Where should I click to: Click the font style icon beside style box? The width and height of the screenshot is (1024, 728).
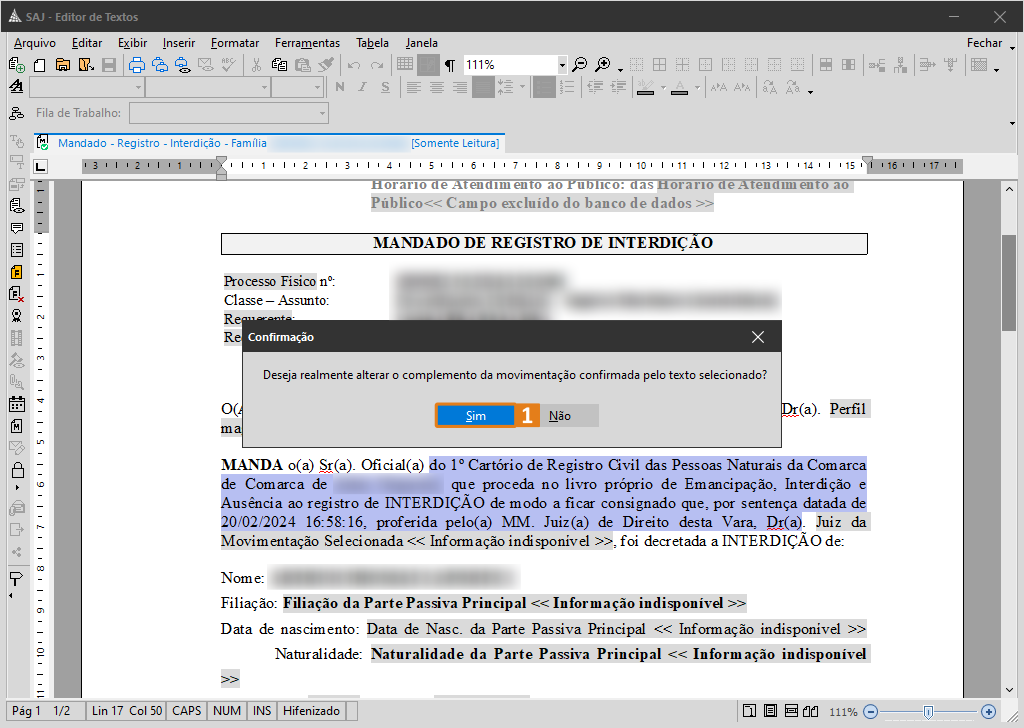16,87
